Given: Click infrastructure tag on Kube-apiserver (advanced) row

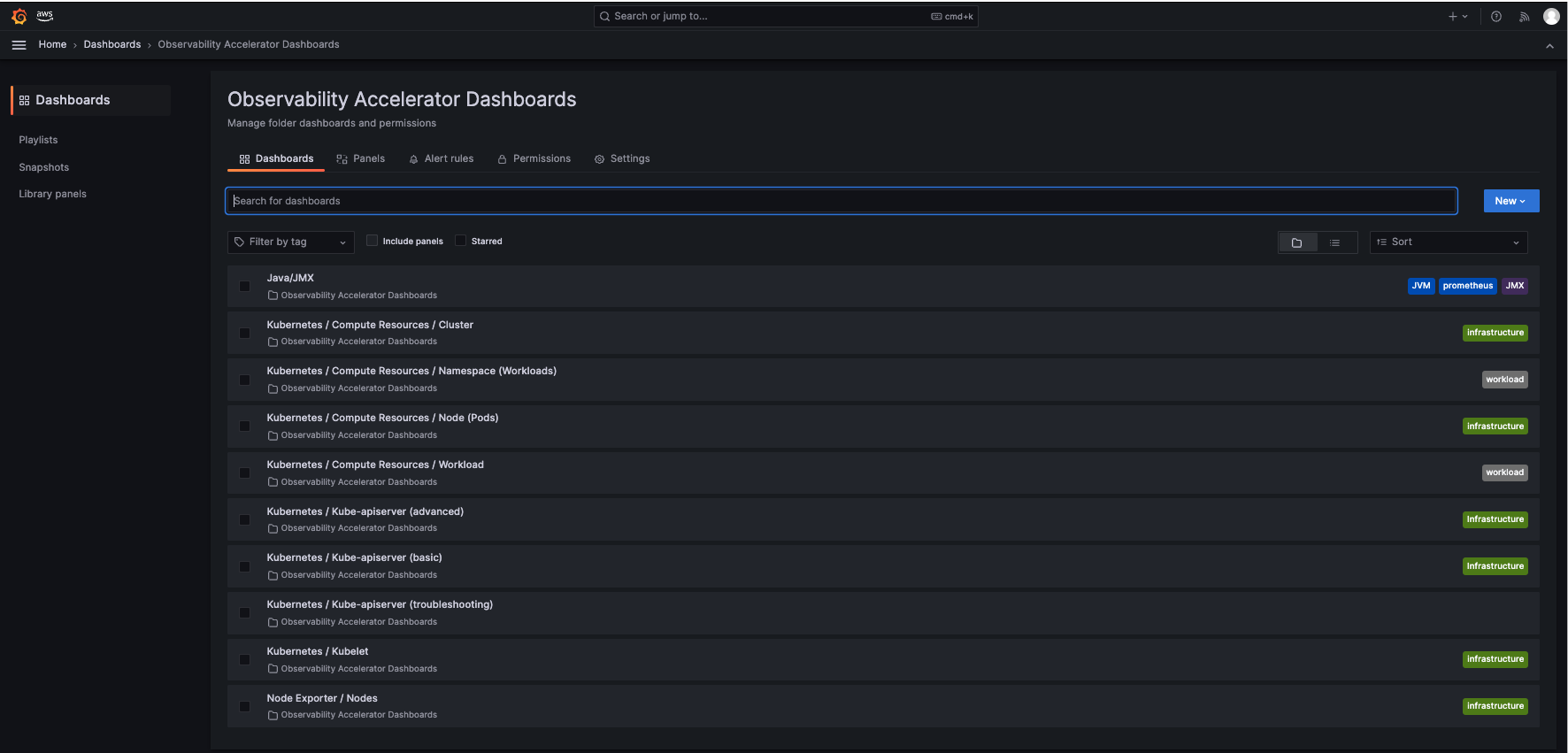Looking at the screenshot, I should [x=1495, y=519].
